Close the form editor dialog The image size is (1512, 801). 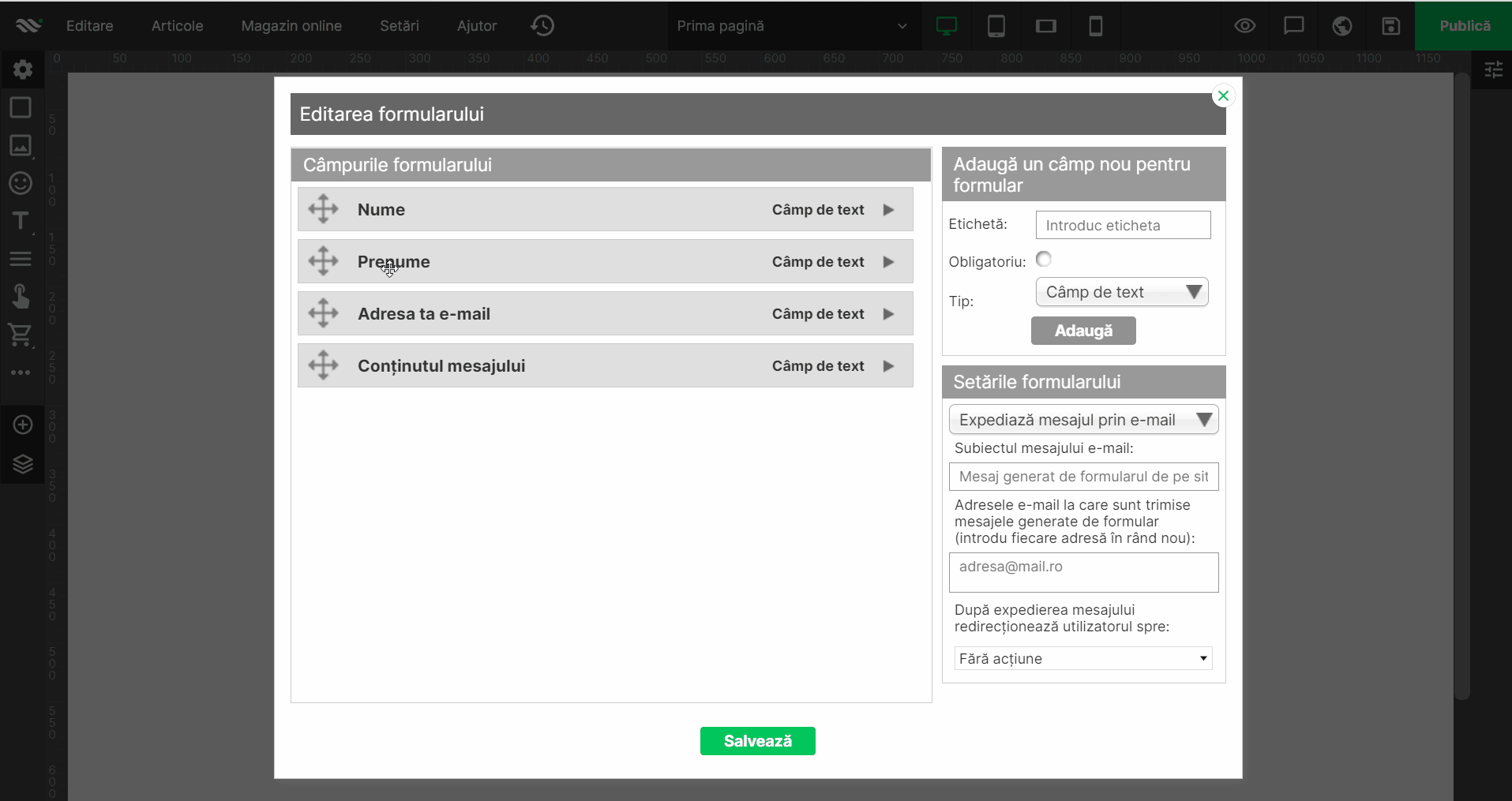1223,95
